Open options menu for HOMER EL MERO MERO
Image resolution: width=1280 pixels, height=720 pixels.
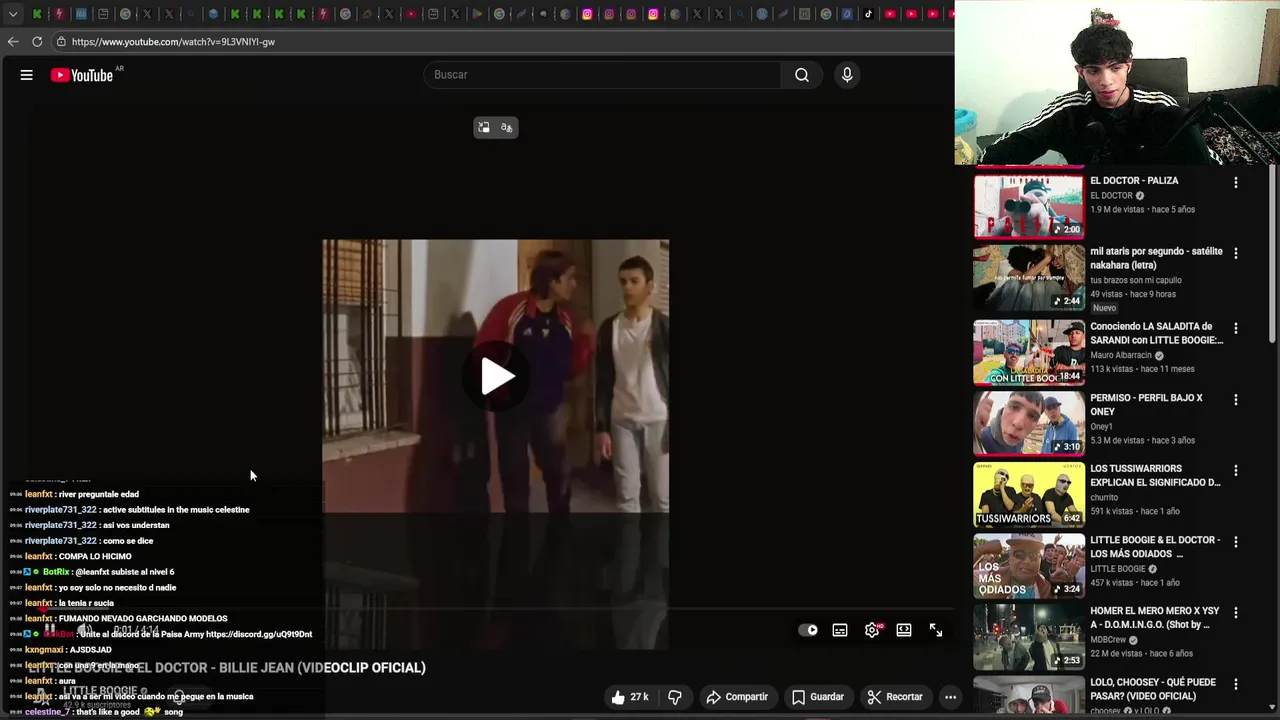point(1236,612)
